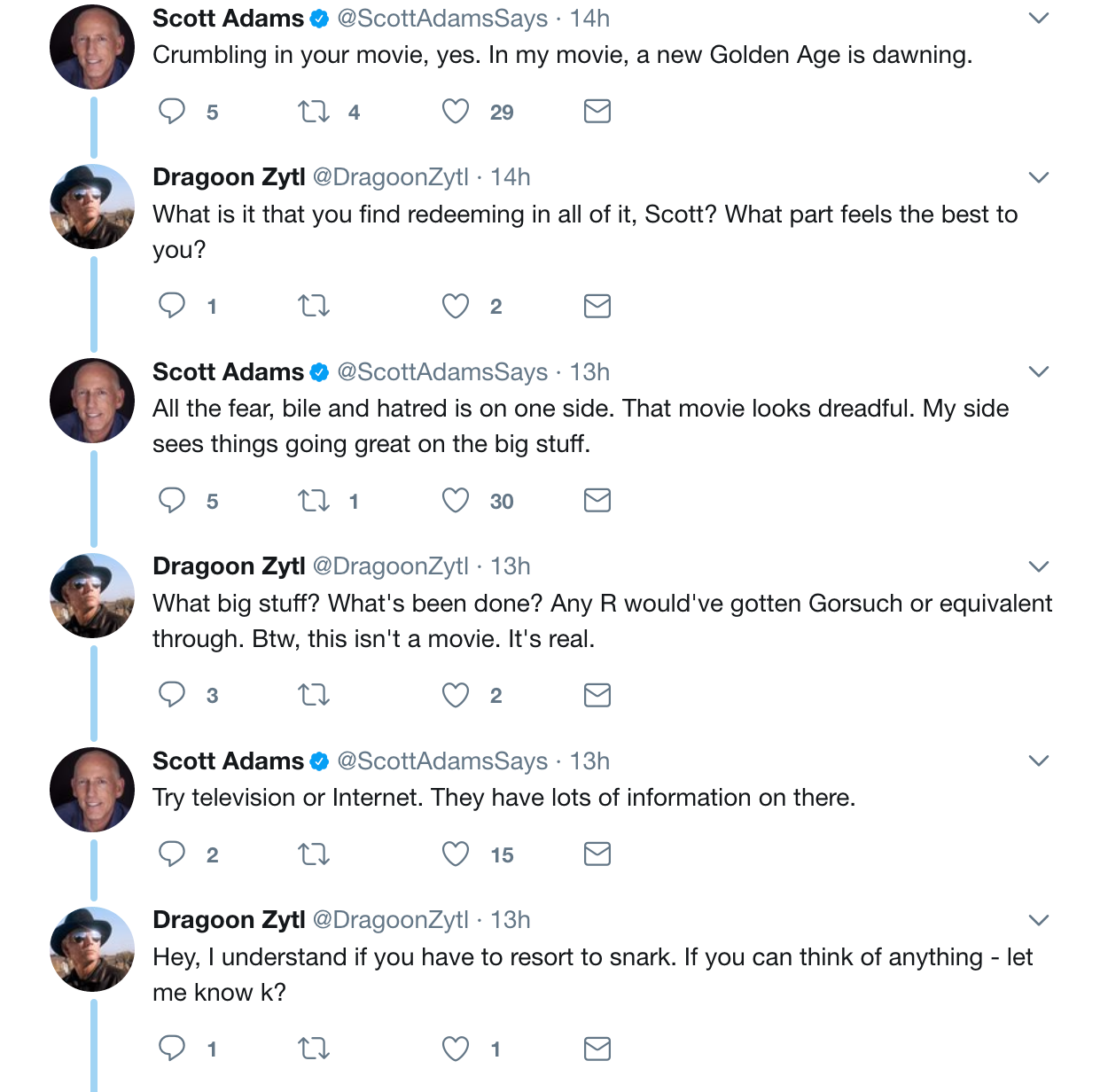Like the tweet with 29 likes
The image size is (1108, 1092).
[456, 112]
